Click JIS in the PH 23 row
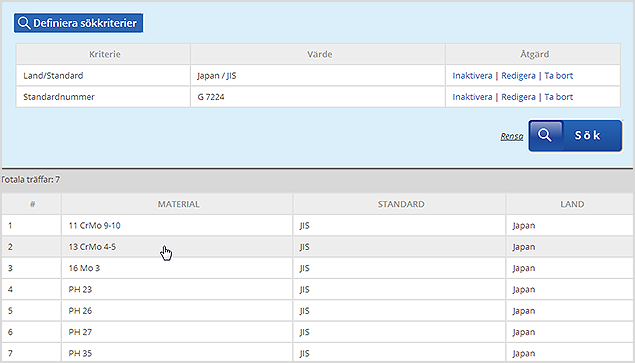Screen dimensions: 635x363 point(305,290)
